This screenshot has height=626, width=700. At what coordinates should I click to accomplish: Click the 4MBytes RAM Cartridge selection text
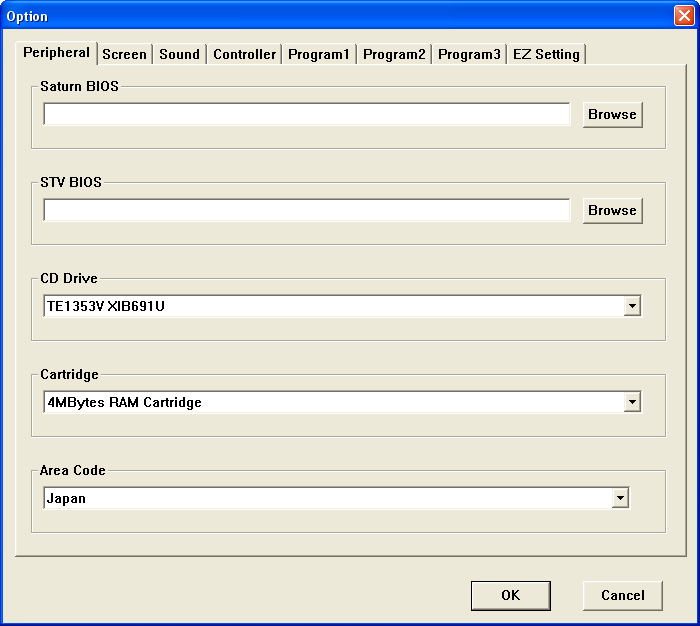click(x=125, y=403)
